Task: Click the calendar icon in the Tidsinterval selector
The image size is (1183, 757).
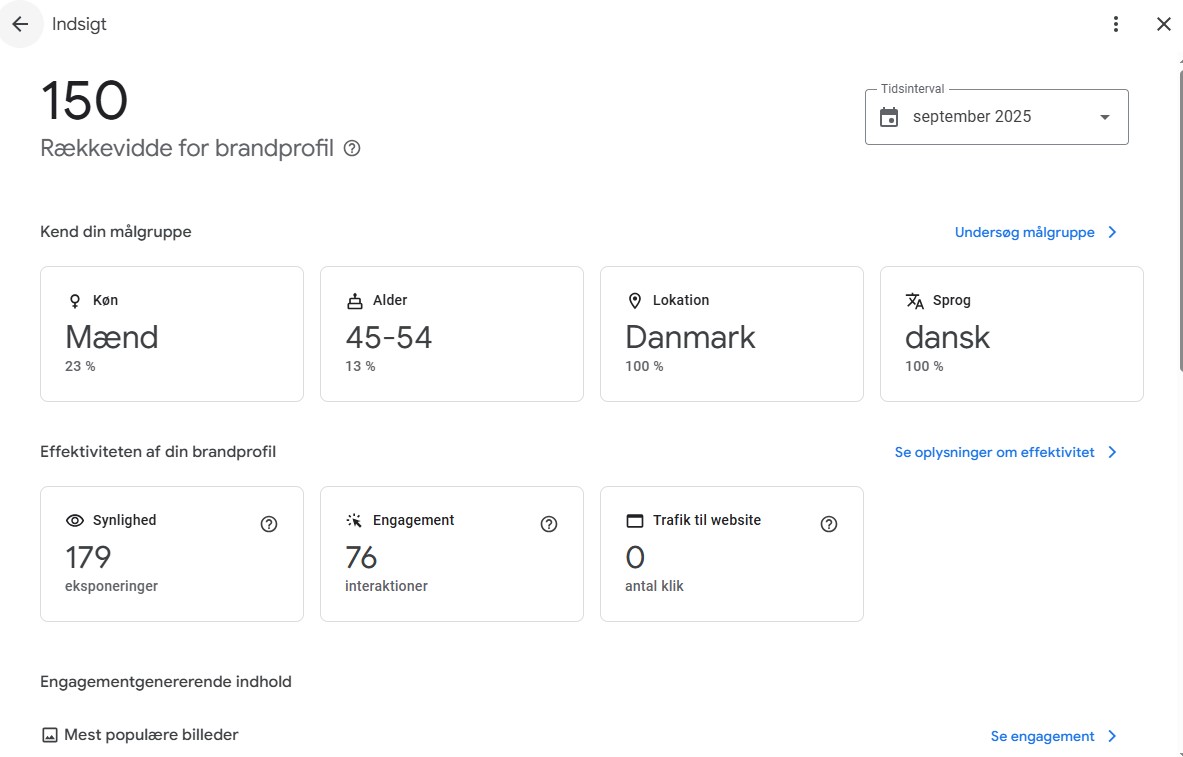Action: coord(890,115)
